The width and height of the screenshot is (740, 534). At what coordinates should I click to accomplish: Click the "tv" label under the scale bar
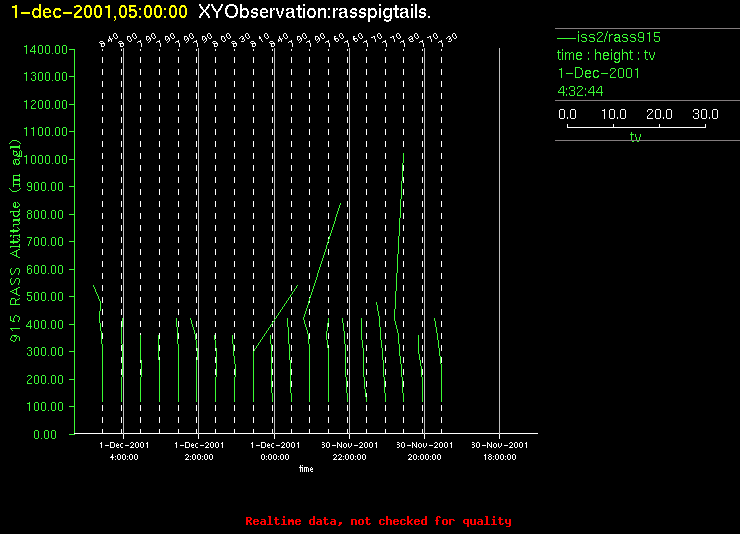(x=635, y=137)
